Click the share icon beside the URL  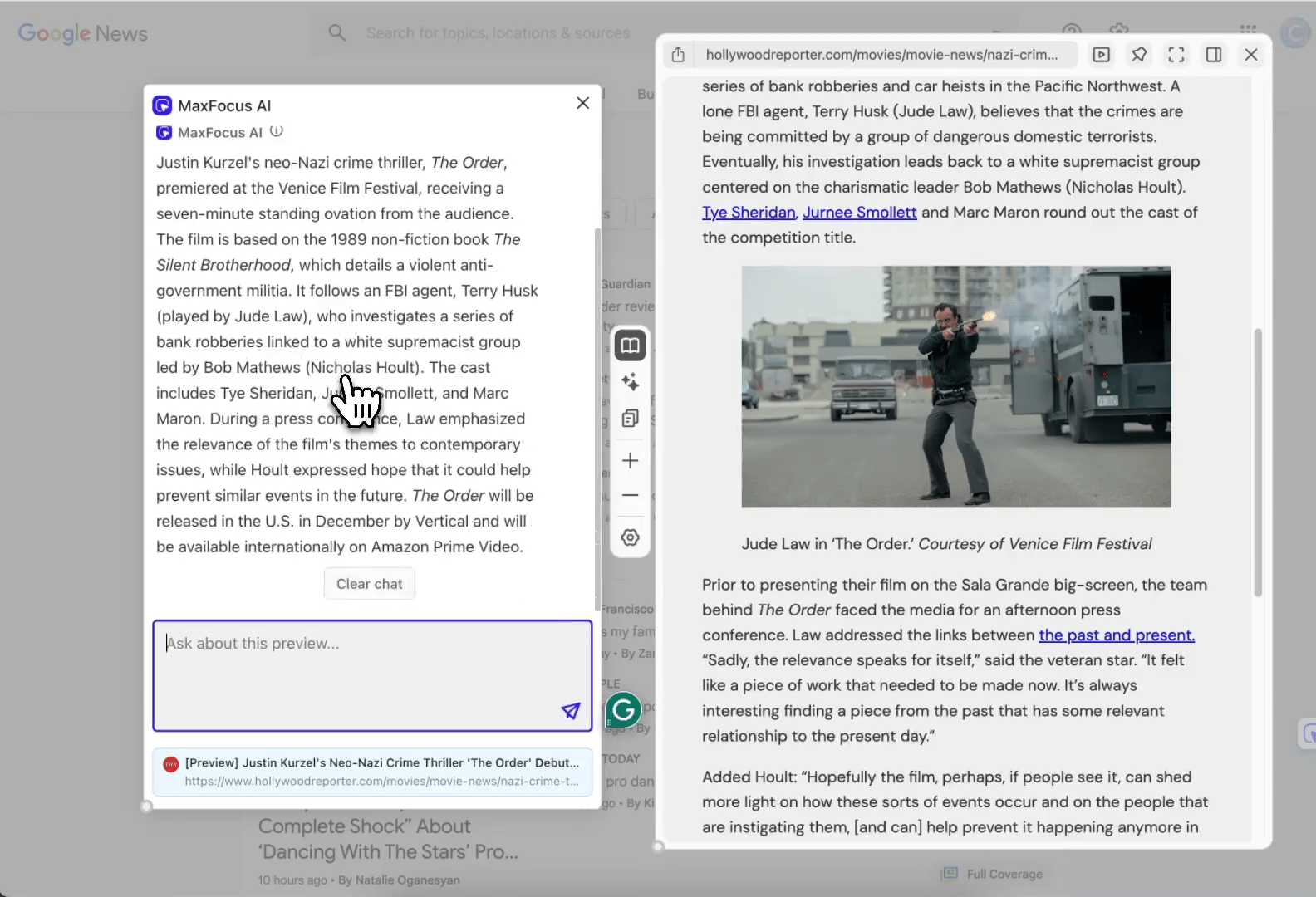pos(678,55)
